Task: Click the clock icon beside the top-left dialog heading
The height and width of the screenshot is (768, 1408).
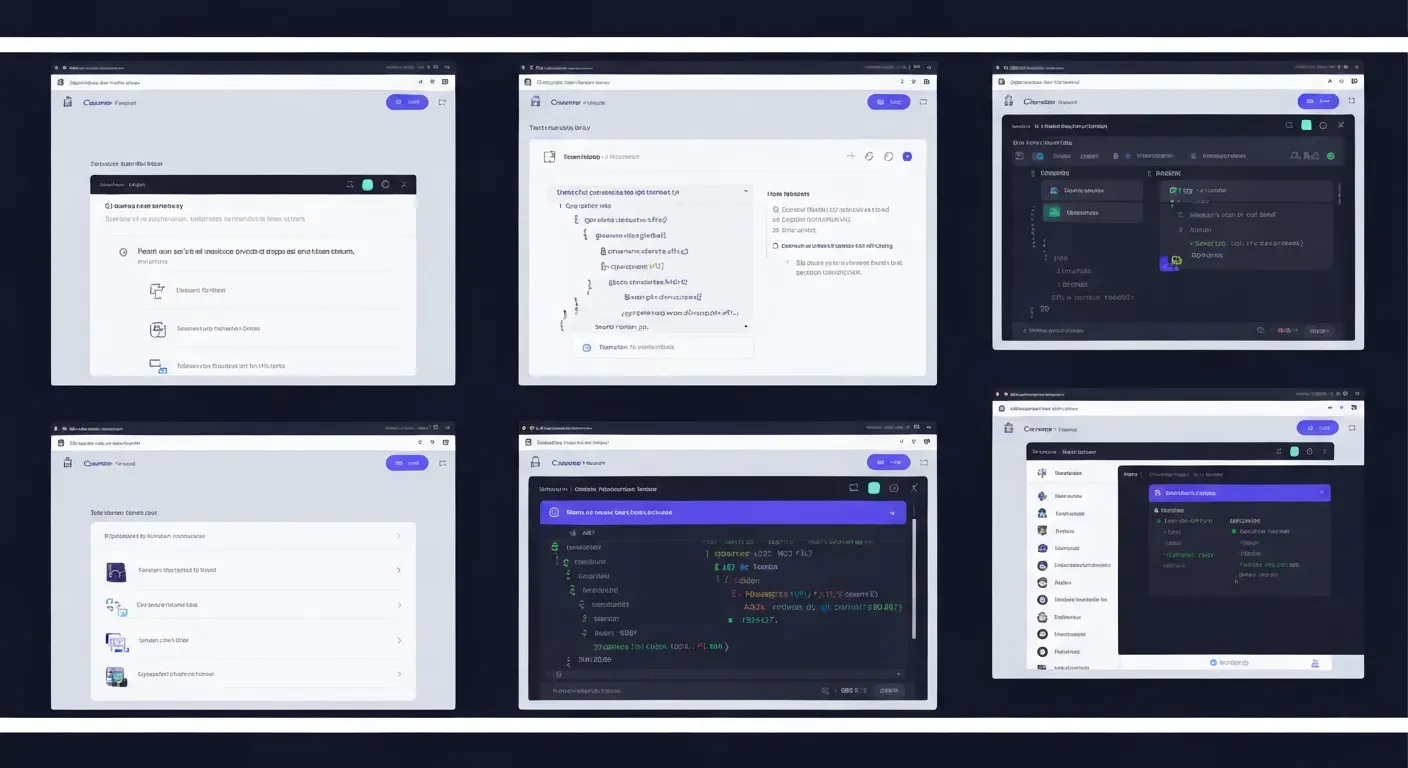Action: point(123,253)
